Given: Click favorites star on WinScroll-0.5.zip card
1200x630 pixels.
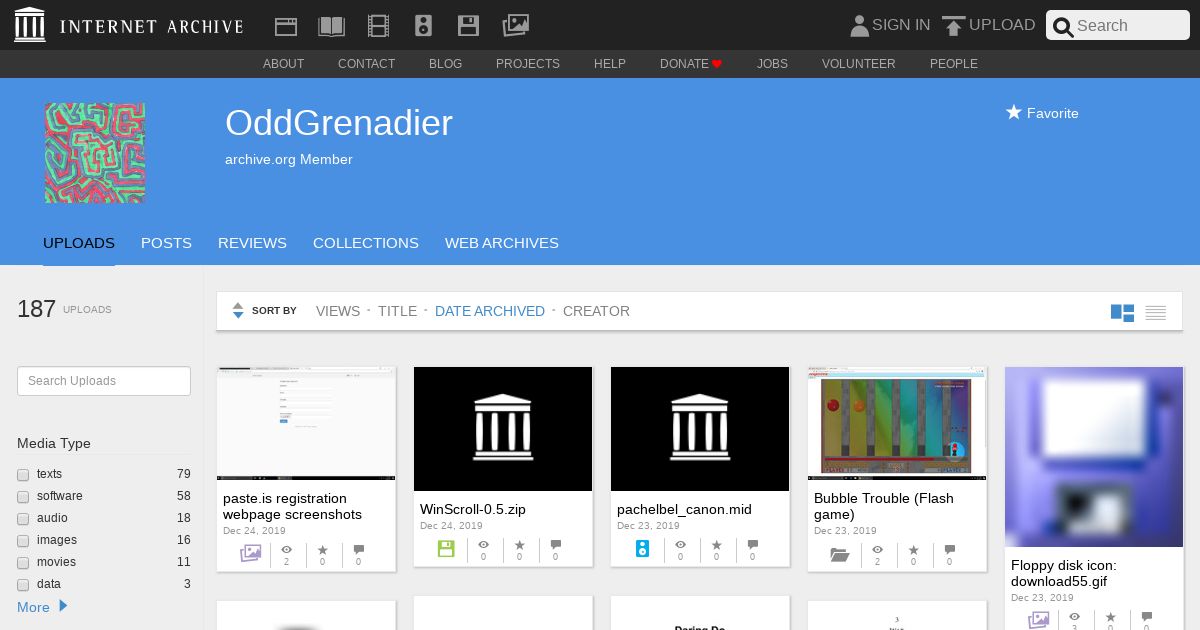Looking at the screenshot, I should coord(520,545).
